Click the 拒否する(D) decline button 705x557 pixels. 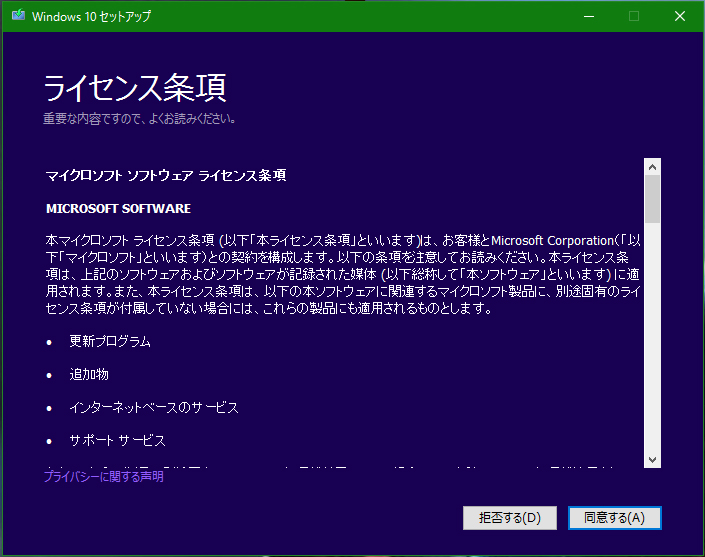pos(510,518)
